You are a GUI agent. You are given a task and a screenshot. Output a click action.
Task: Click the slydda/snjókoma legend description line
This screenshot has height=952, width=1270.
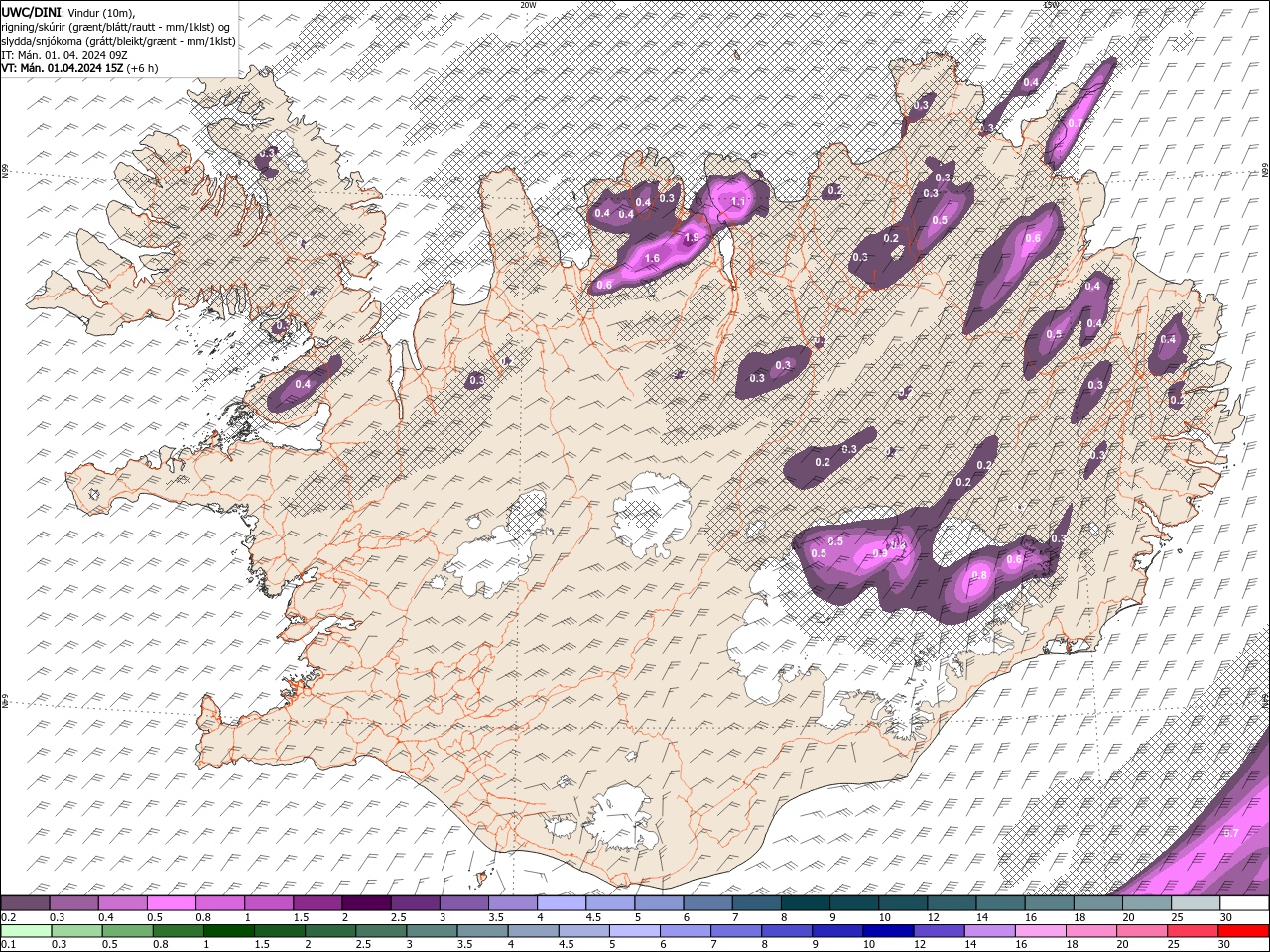pyautogui.click(x=118, y=41)
